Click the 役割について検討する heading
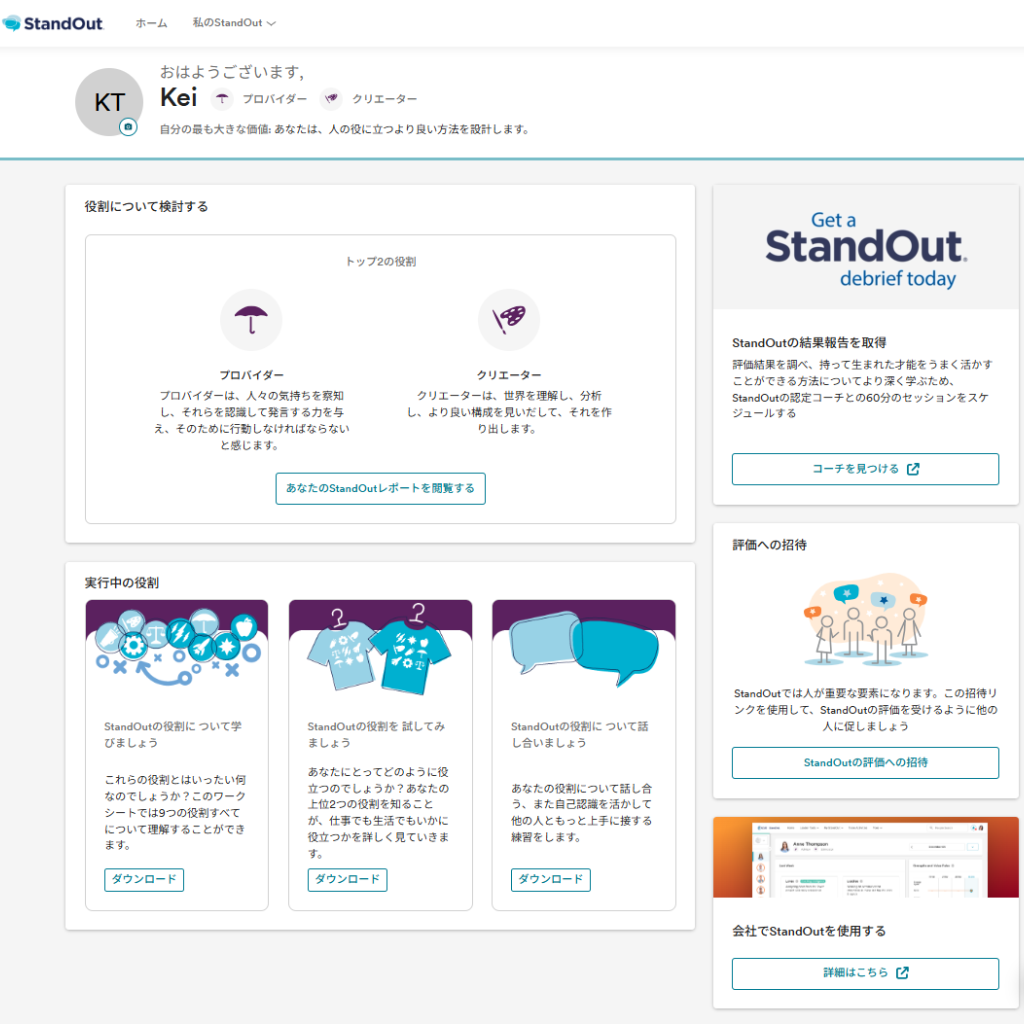 tap(146, 206)
